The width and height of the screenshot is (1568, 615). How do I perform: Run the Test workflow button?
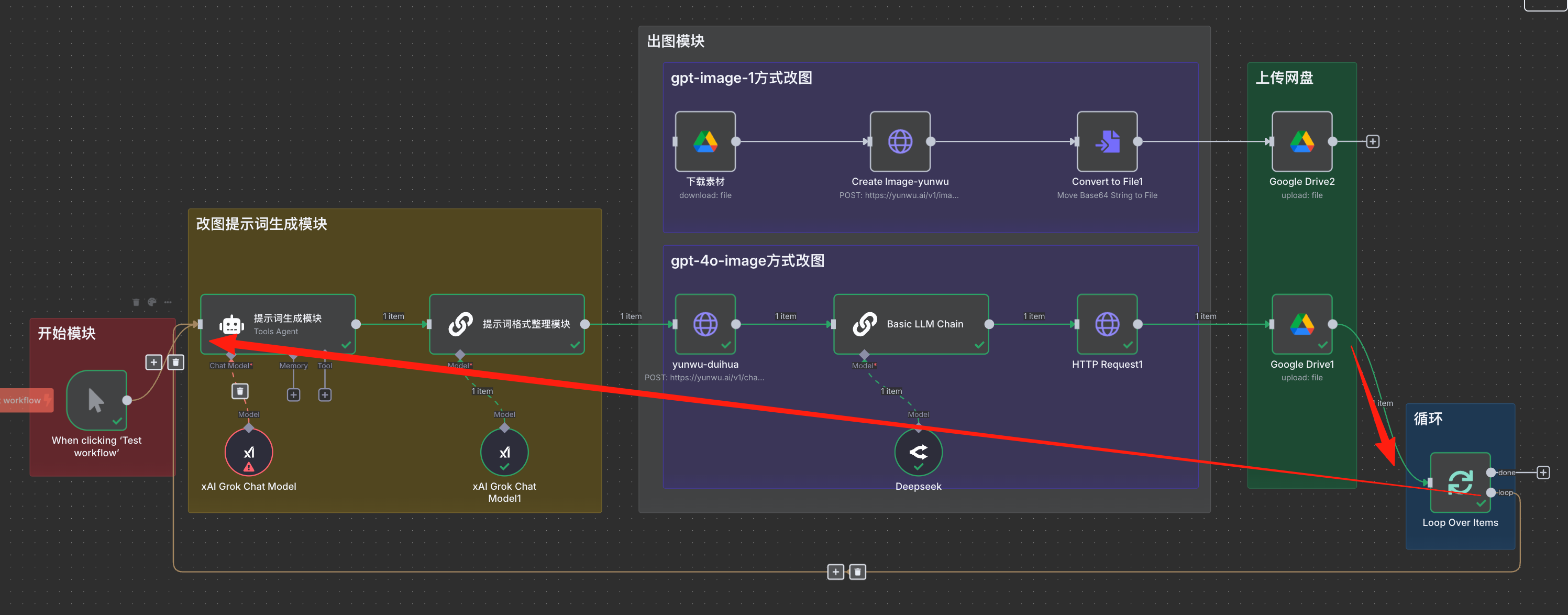point(26,400)
